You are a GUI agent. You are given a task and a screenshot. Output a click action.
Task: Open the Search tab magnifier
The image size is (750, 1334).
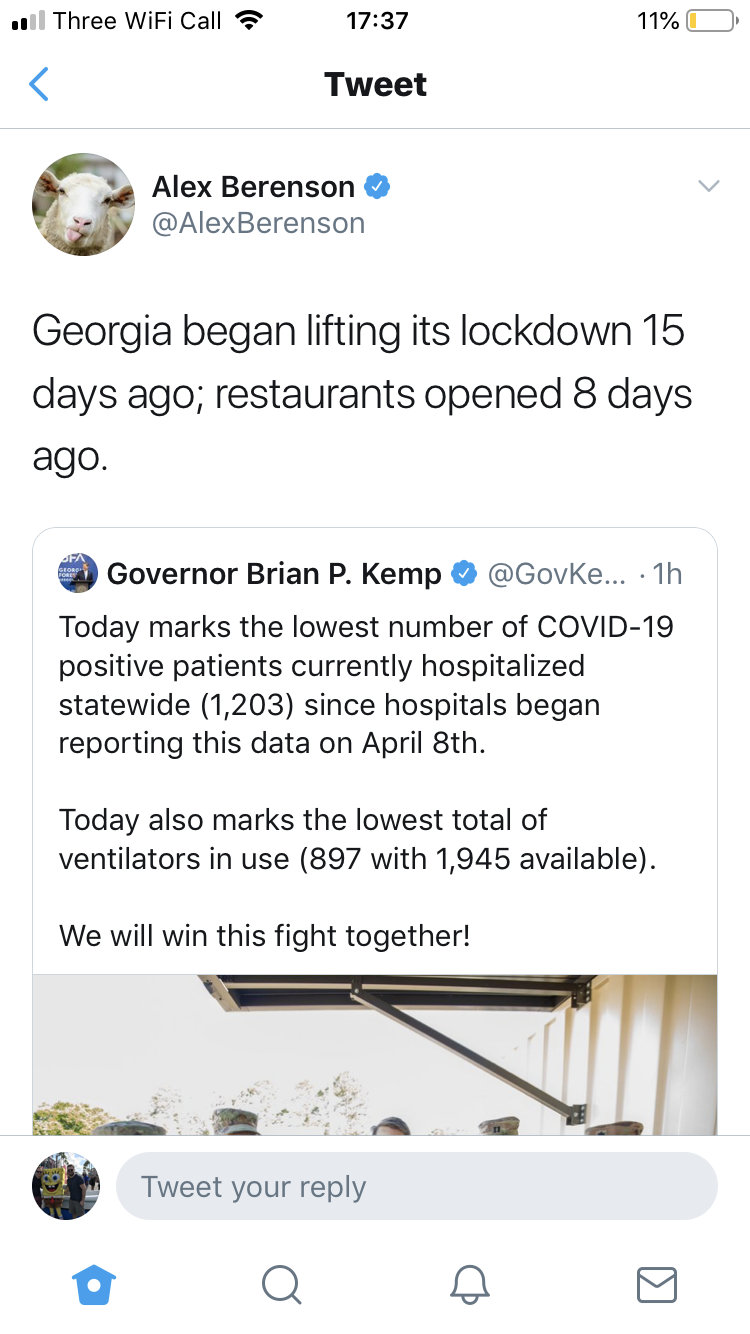click(x=281, y=1284)
